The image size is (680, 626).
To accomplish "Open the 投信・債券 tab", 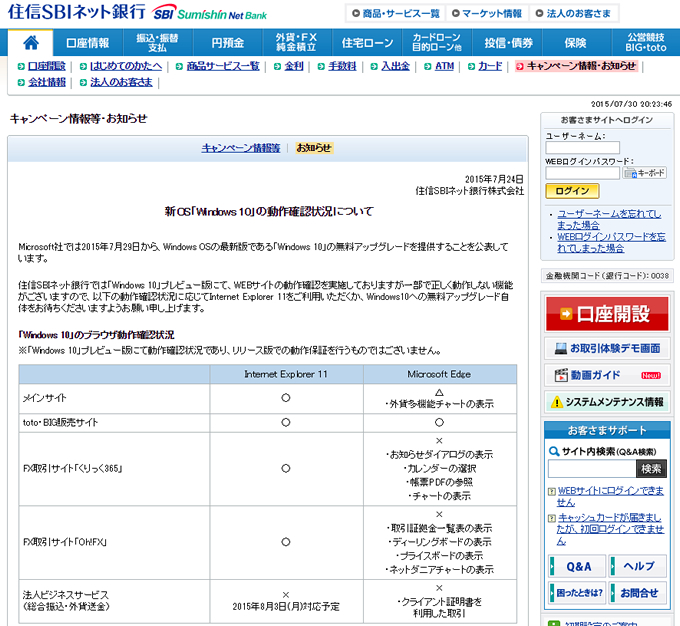I will coord(507,43).
